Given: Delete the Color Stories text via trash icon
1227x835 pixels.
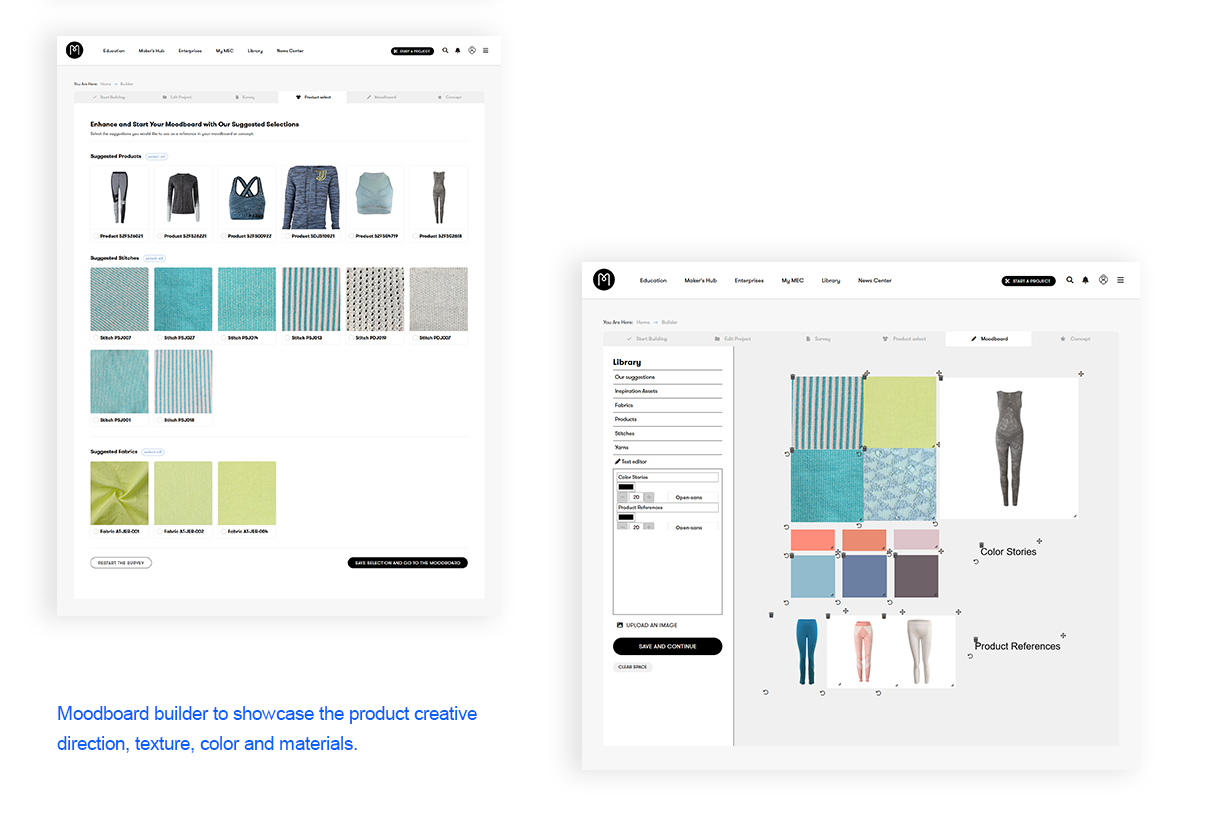Looking at the screenshot, I should (x=982, y=545).
